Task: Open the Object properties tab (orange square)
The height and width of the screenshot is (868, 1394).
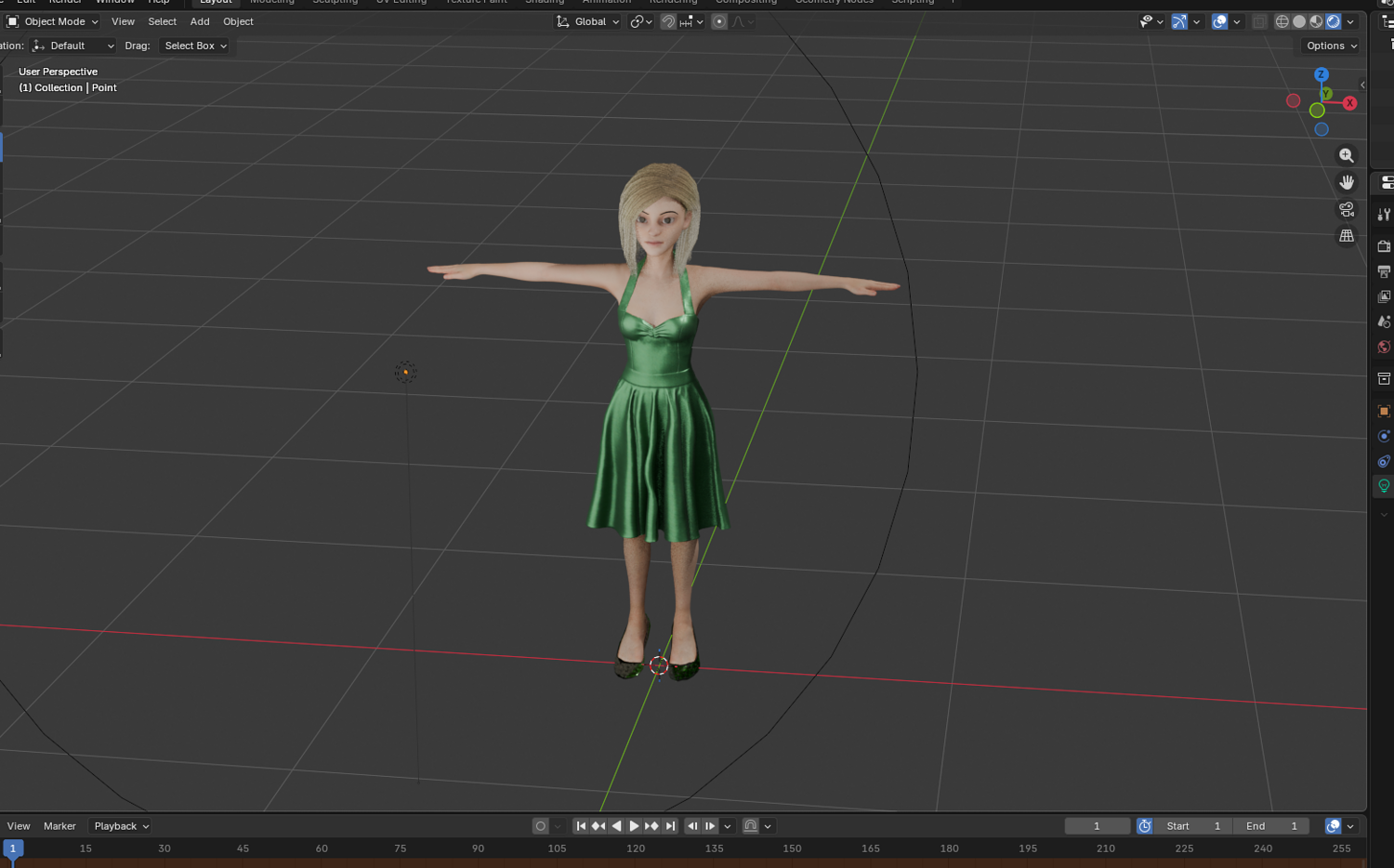Action: point(1384,411)
